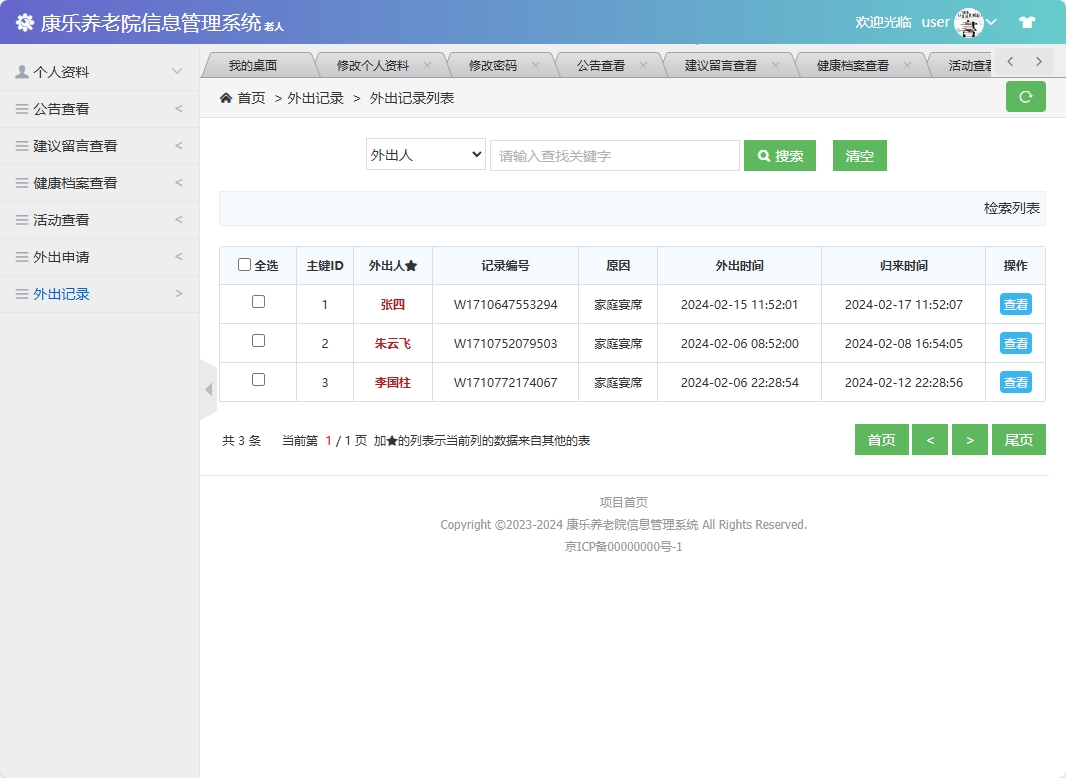Switch to the 我的桌面 tab
Viewport: 1066px width, 778px height.
pyautogui.click(x=256, y=62)
